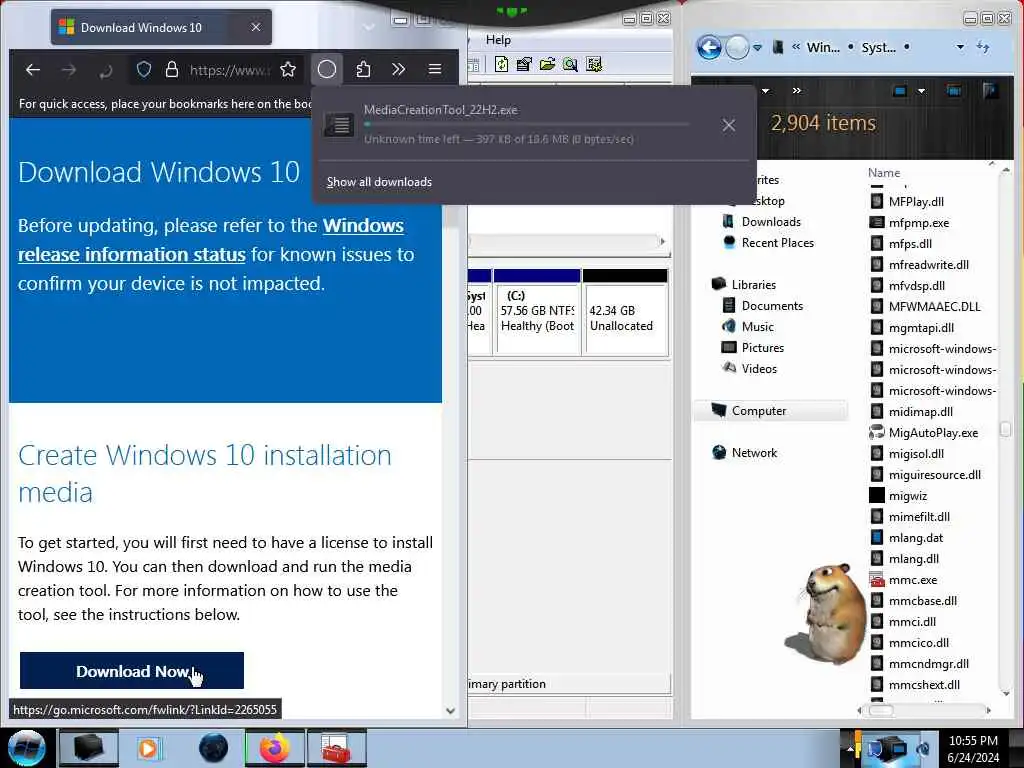The image size is (1024, 768).
Task: Click the last Disk Management toolbar icon
Action: coord(594,64)
